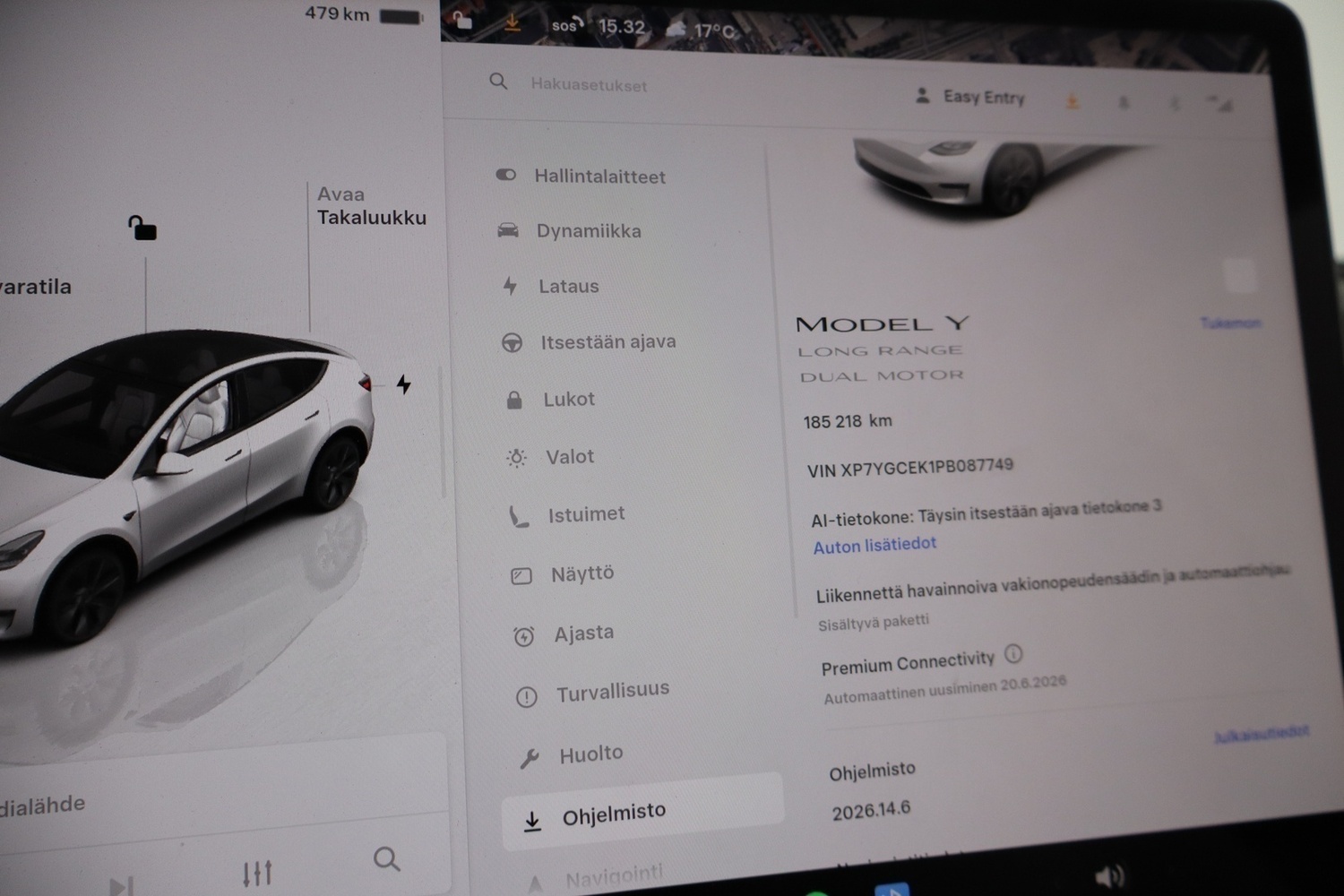Tap the battery level icon
Viewport: 1344px width, 896px height.
(401, 16)
